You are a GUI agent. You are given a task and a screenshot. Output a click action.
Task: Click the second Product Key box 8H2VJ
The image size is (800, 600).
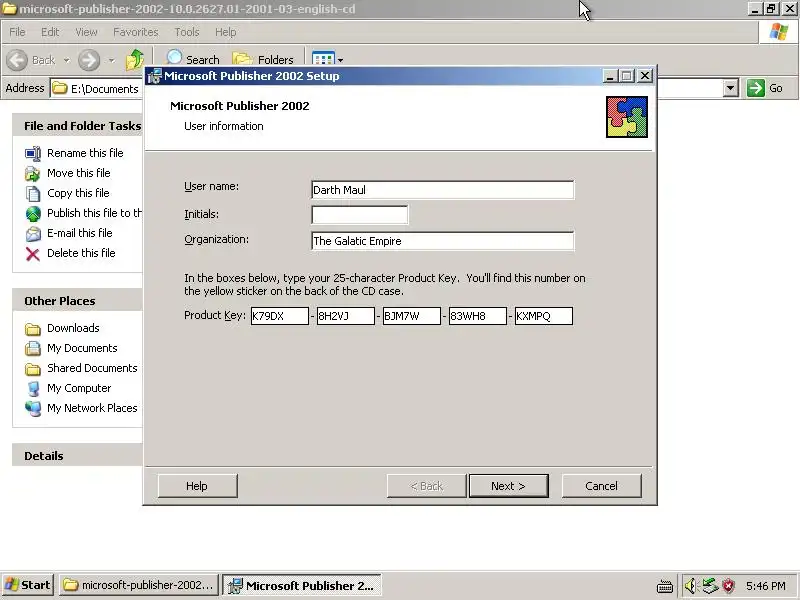(345, 316)
